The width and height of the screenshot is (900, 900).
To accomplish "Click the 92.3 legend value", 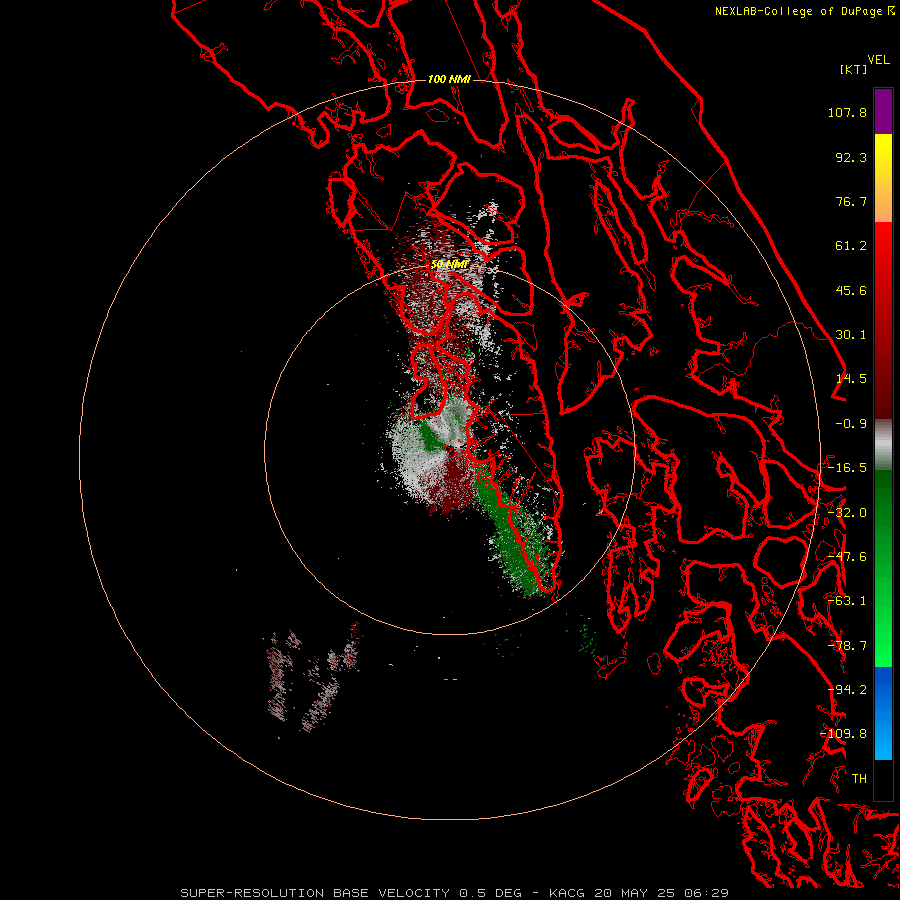I will coord(851,157).
